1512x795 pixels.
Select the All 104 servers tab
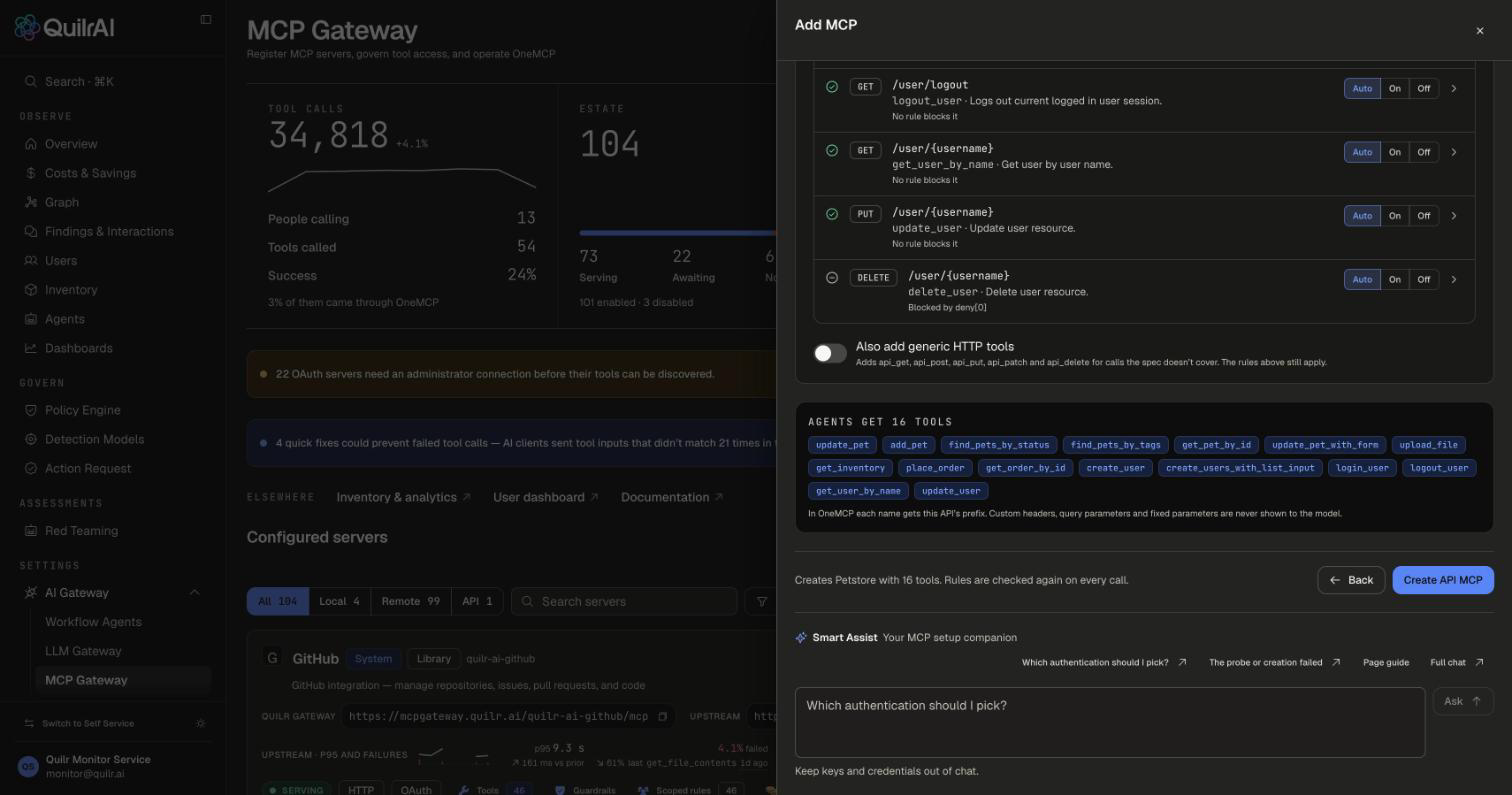tap(278, 601)
